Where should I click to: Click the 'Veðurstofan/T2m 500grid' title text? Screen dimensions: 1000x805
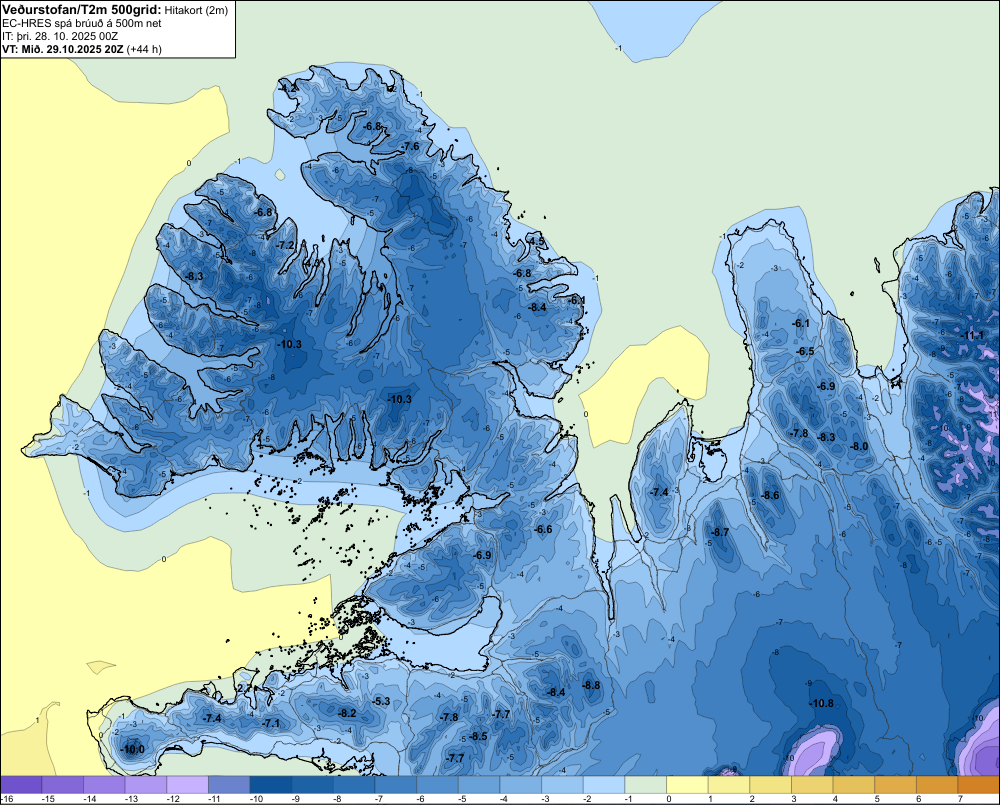pos(81,9)
